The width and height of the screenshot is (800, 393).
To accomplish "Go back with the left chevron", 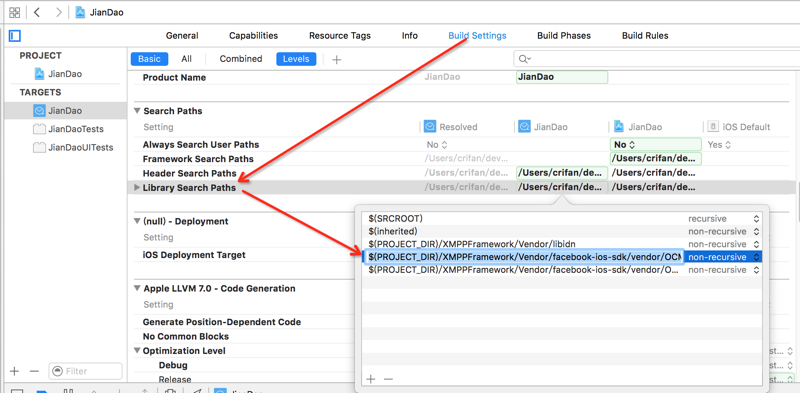I will click(x=37, y=13).
